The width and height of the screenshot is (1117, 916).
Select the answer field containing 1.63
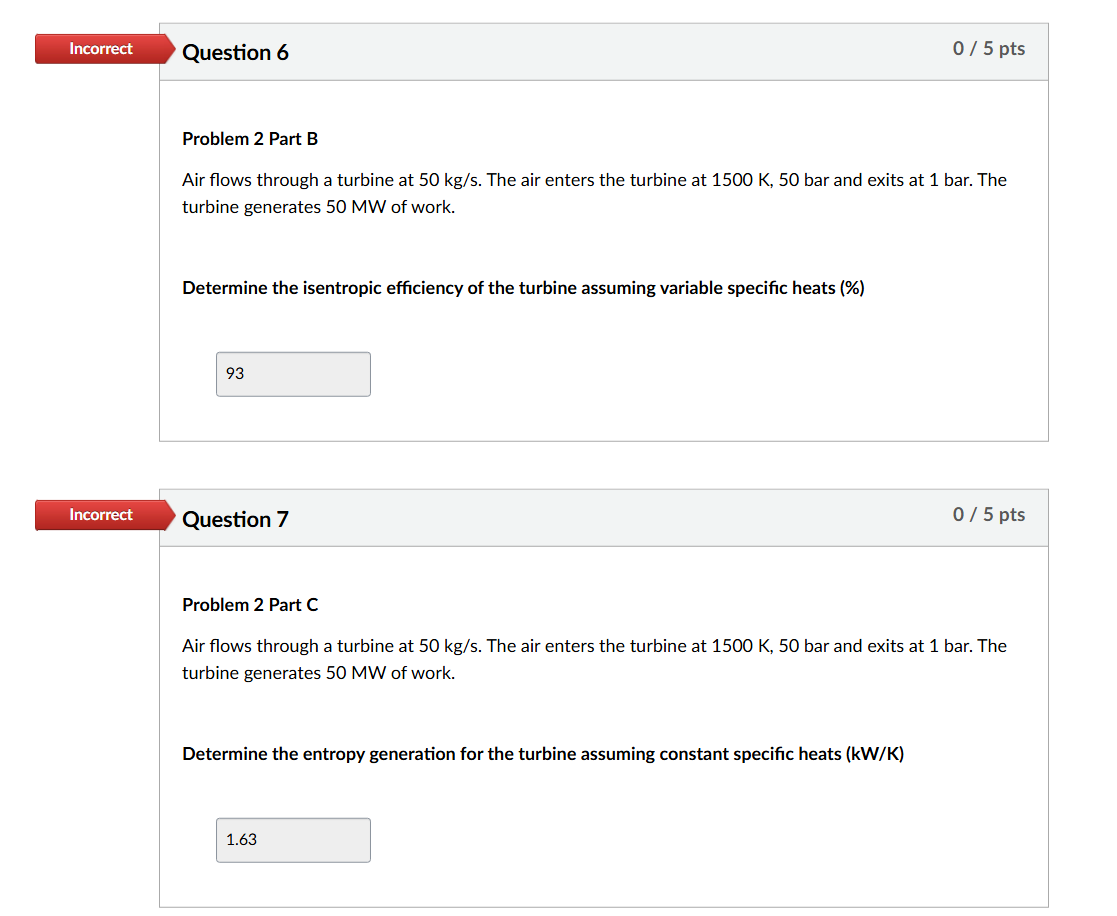[293, 840]
